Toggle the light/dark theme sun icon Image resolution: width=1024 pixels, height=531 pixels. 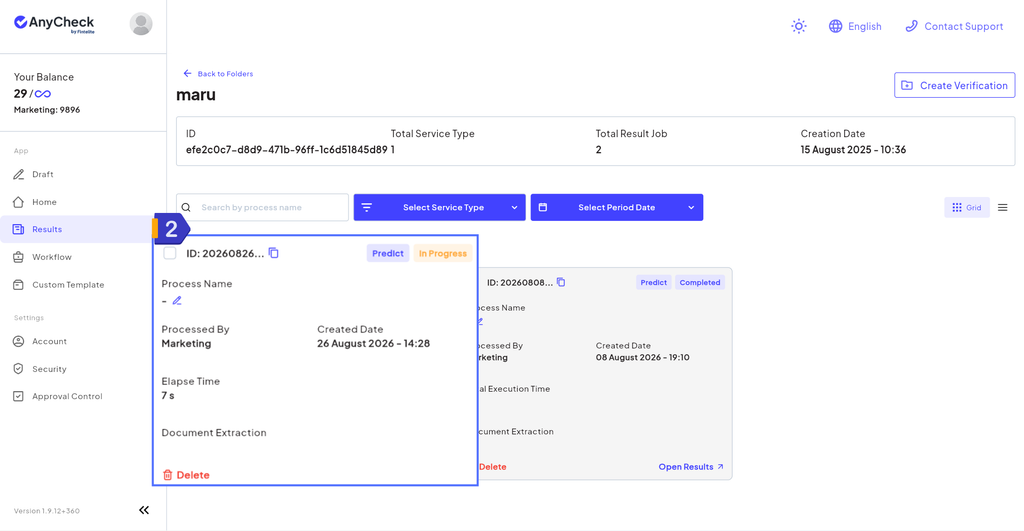tap(798, 26)
